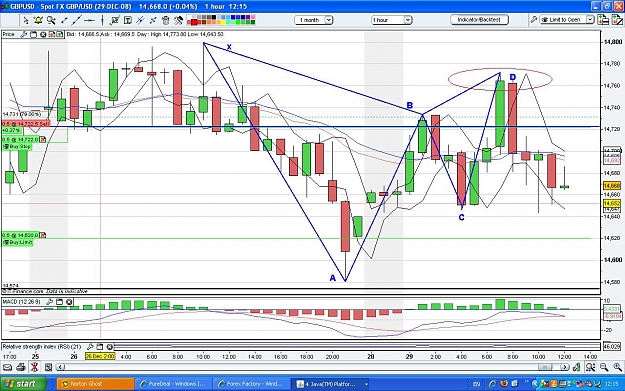Click green buy icon in Price panel
625x391 pixels.
(x=59, y=35)
